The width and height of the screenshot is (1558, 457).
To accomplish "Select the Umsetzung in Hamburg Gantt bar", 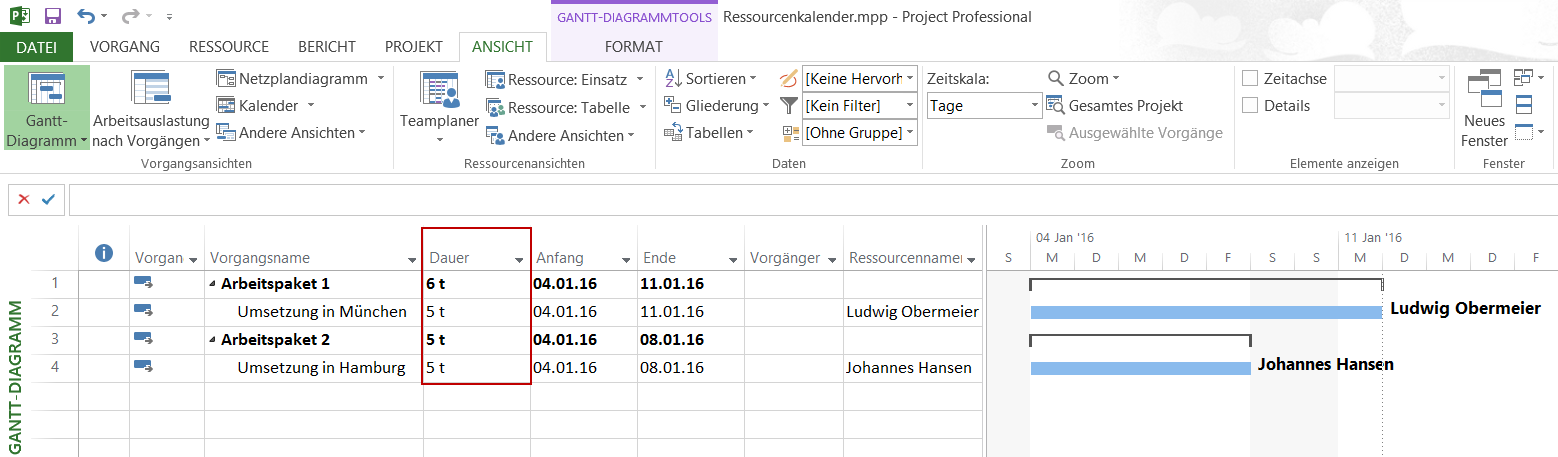I will click(1140, 368).
